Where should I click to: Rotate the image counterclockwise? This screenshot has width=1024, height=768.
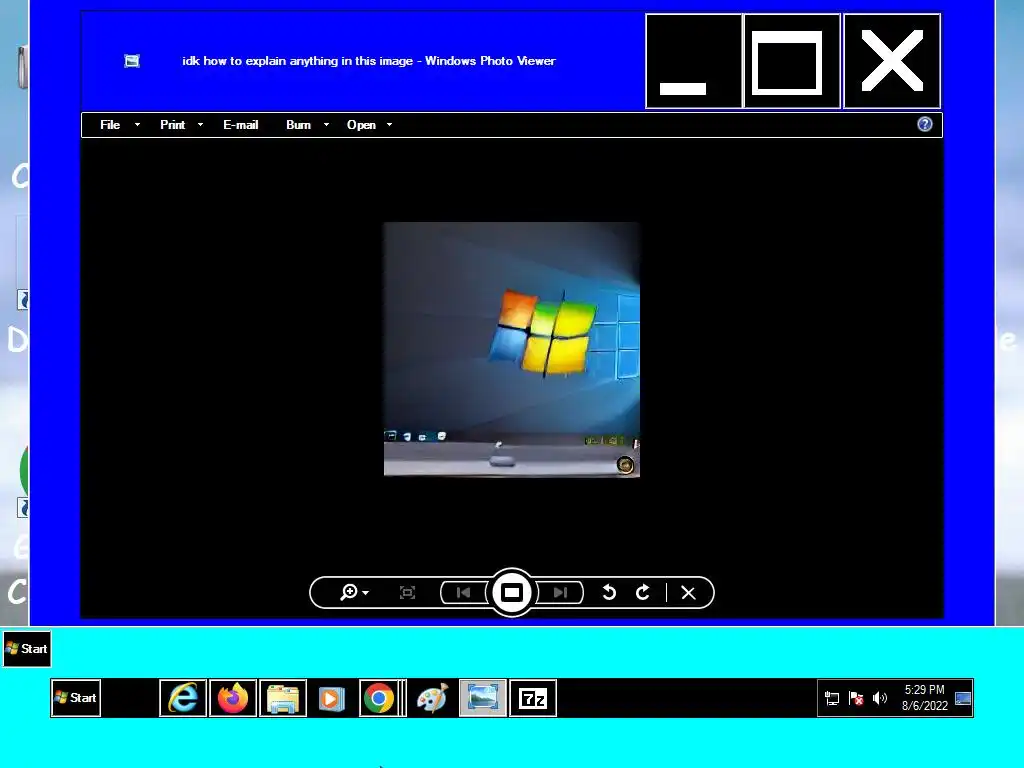[609, 592]
